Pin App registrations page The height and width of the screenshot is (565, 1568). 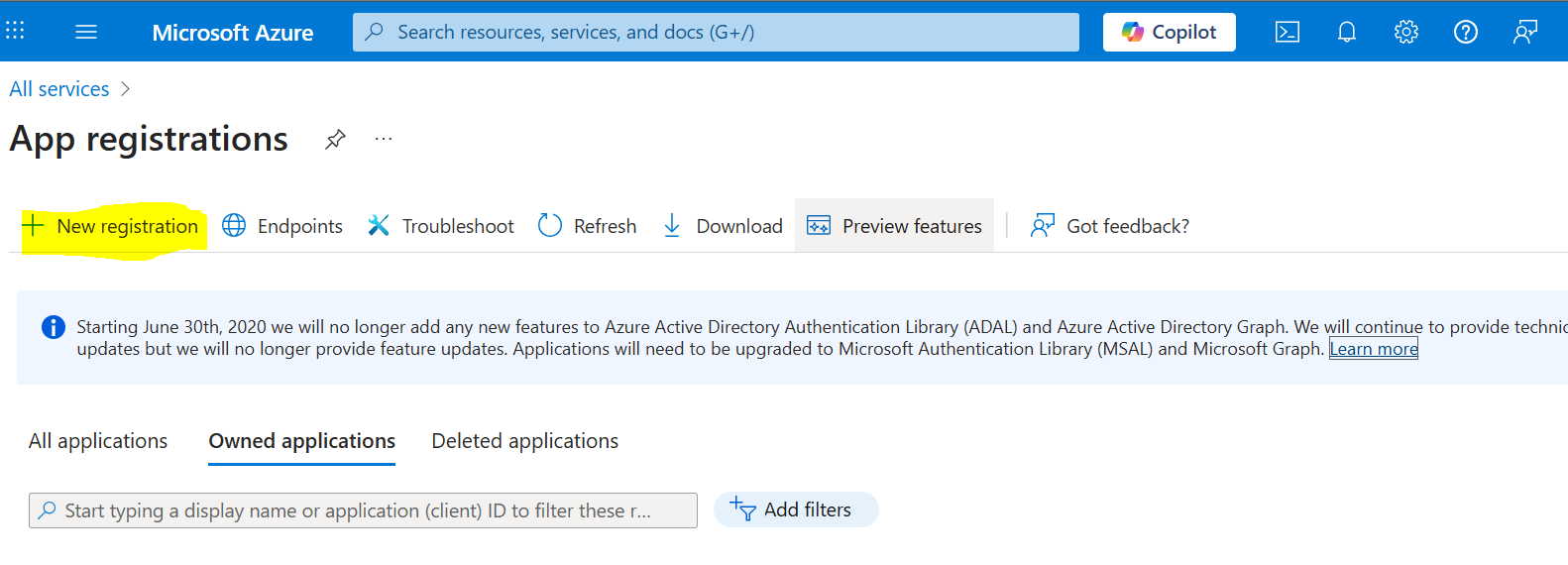tap(336, 140)
